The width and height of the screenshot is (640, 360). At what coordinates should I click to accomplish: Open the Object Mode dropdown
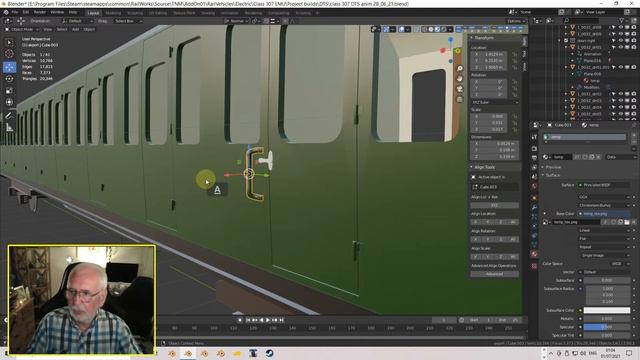pos(22,29)
